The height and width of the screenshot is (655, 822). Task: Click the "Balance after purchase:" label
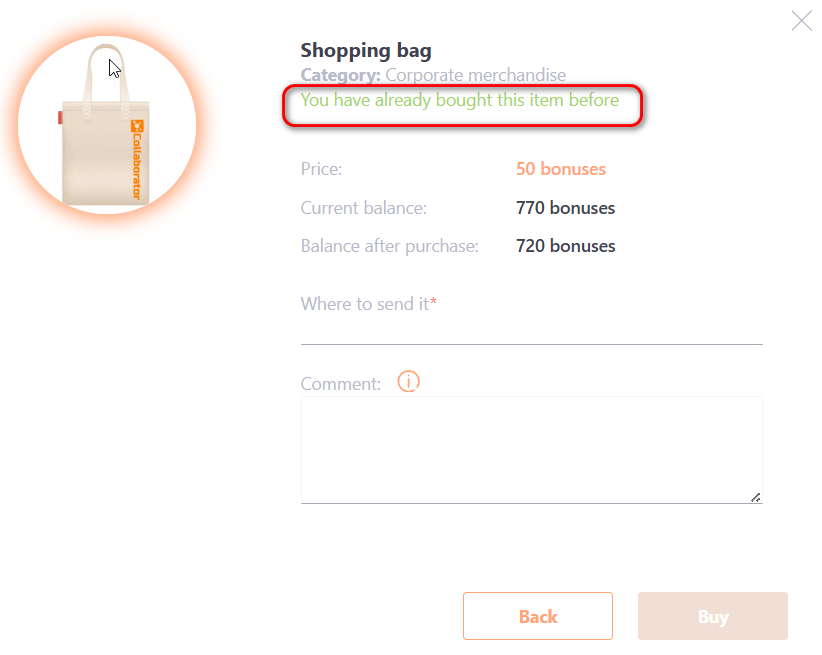point(390,246)
